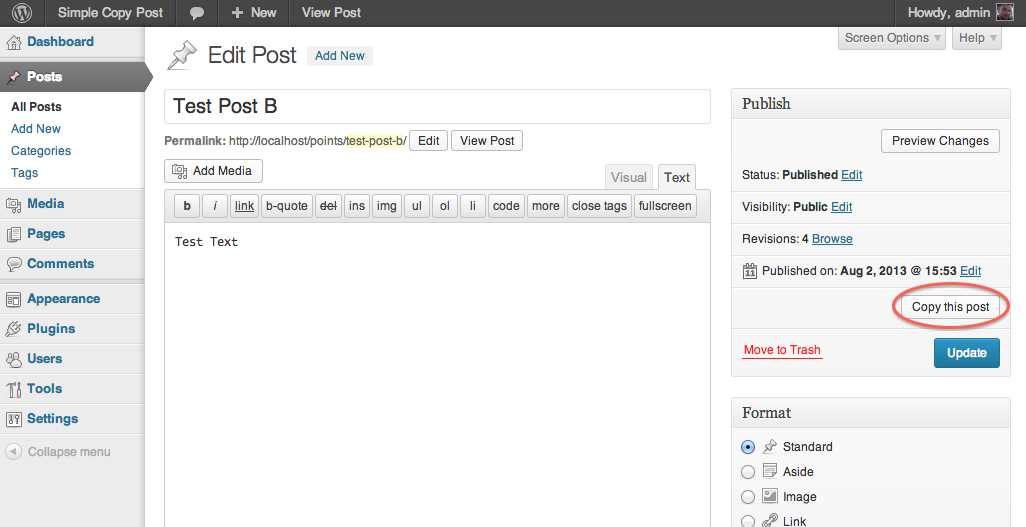Click the b-quote quicktag button
The width and height of the screenshot is (1026, 527).
tap(287, 206)
